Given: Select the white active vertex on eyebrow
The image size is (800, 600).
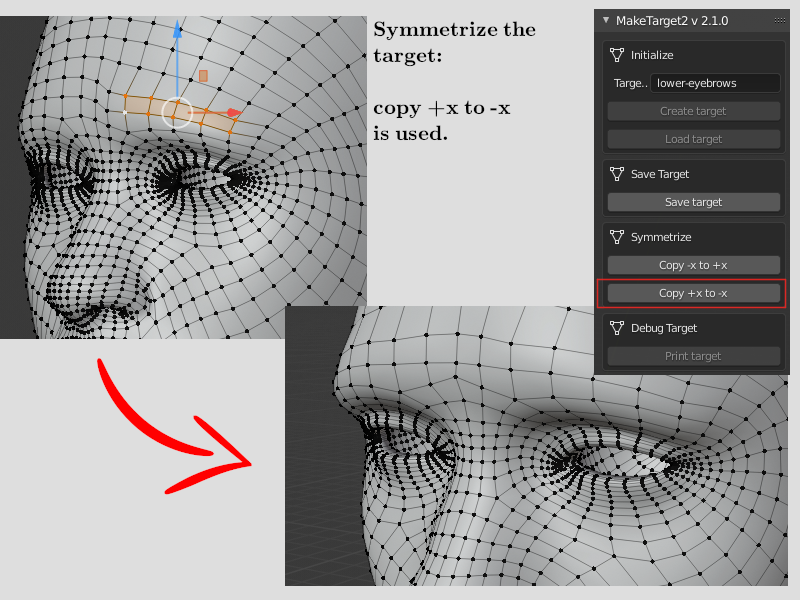Looking at the screenshot, I should [x=125, y=112].
